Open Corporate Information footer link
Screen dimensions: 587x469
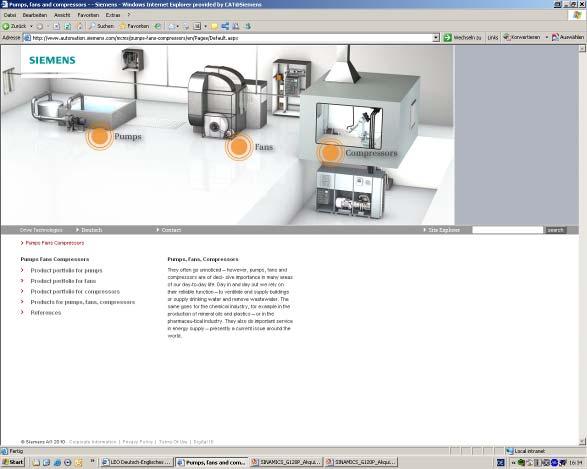[x=92, y=442]
